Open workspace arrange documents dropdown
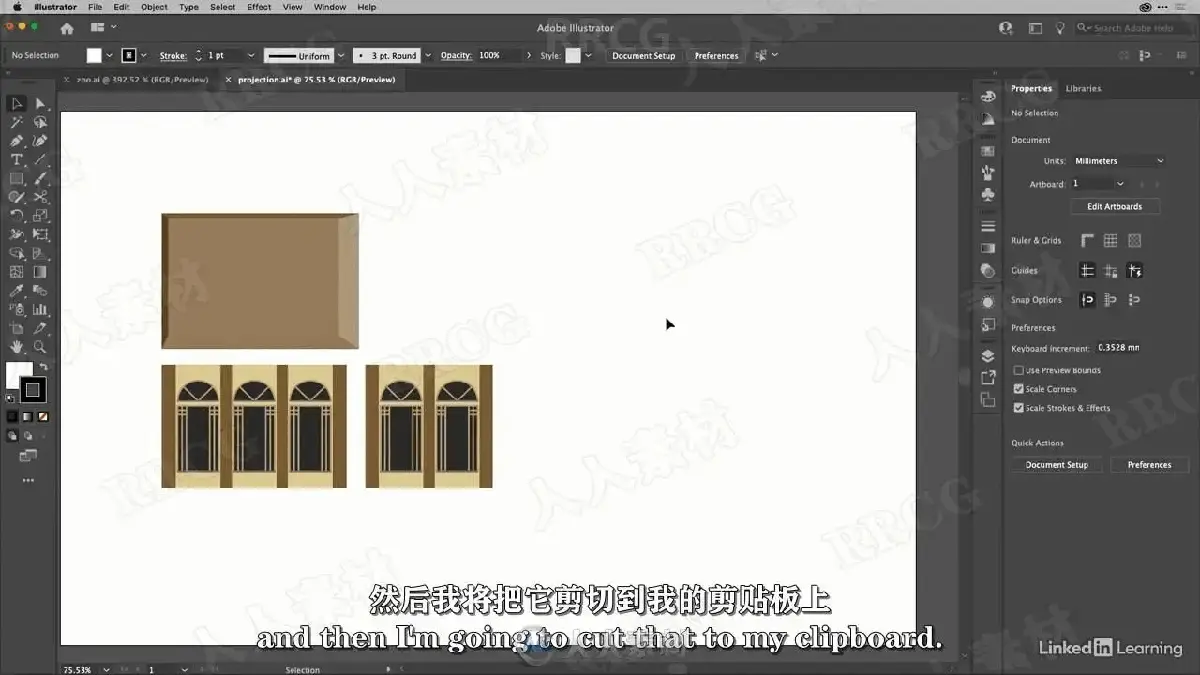Screen dimensions: 1200x675 (102, 28)
